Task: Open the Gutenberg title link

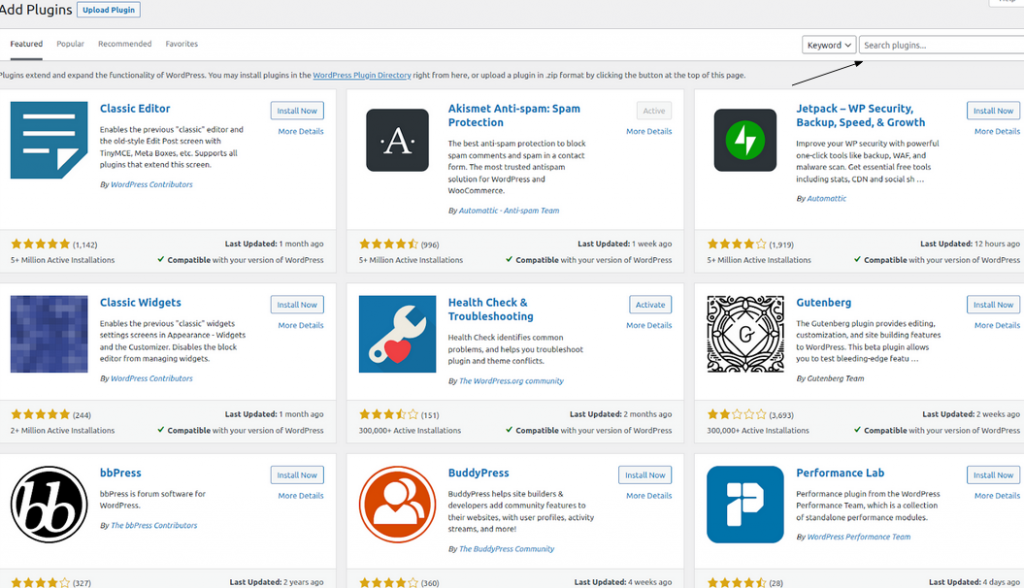Action: (x=824, y=302)
